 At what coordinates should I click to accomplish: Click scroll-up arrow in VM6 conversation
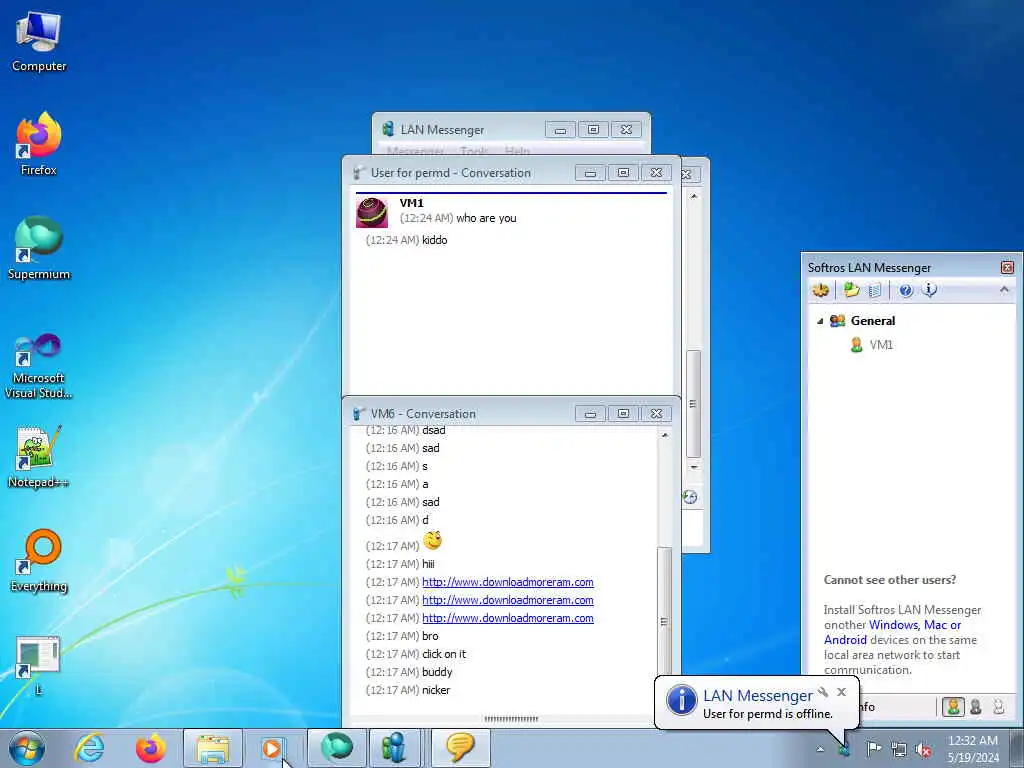(x=665, y=435)
